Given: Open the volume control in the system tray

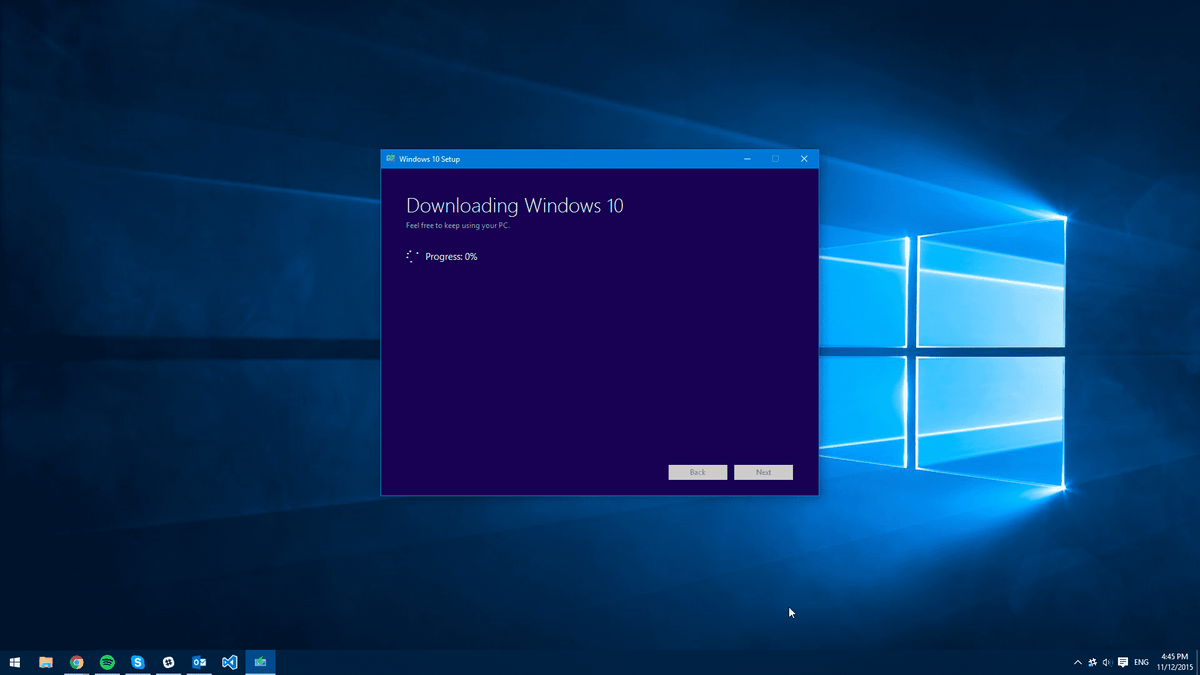Looking at the screenshot, I should click(1108, 661).
